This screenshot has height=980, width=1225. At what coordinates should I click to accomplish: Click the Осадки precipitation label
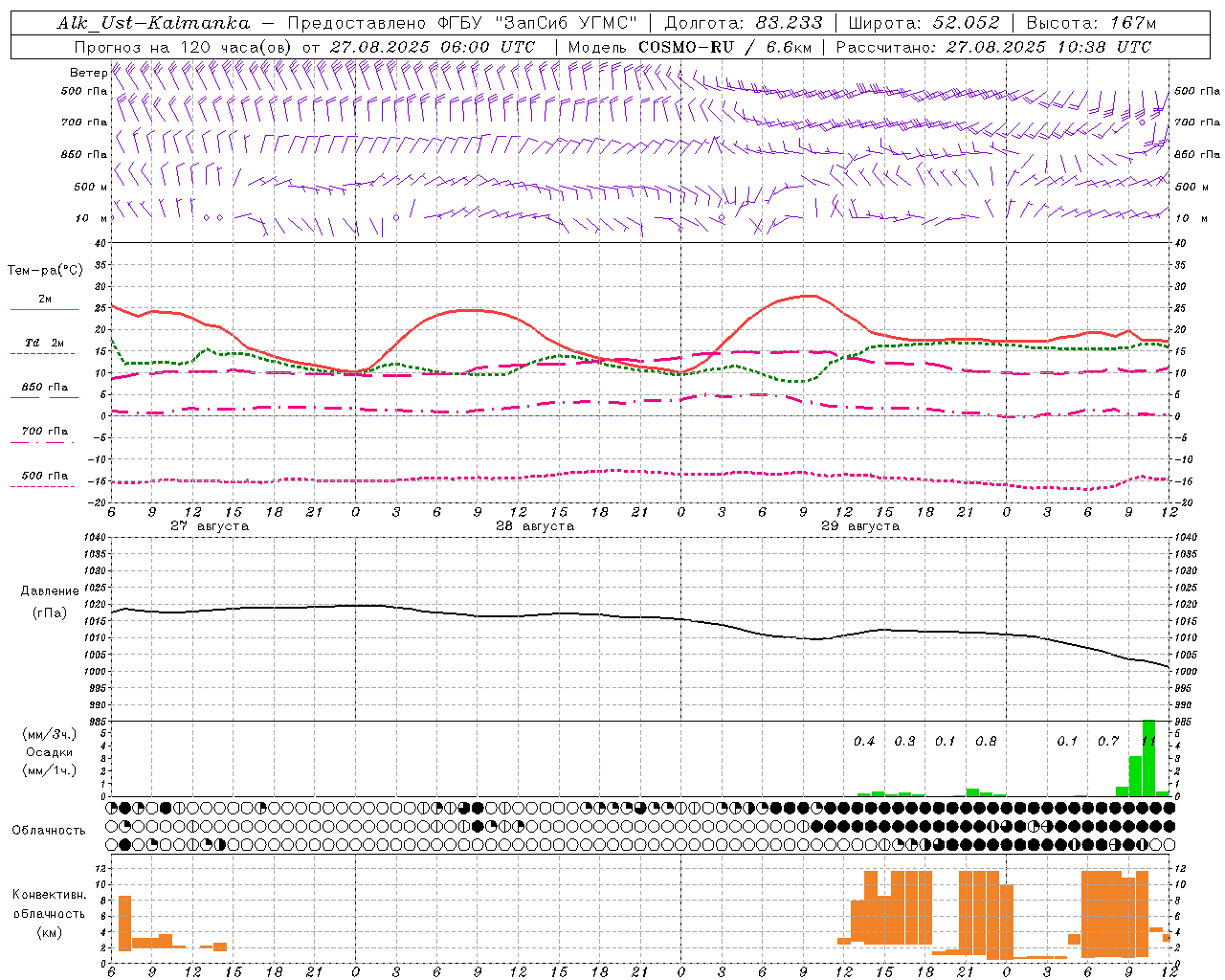pyautogui.click(x=50, y=752)
